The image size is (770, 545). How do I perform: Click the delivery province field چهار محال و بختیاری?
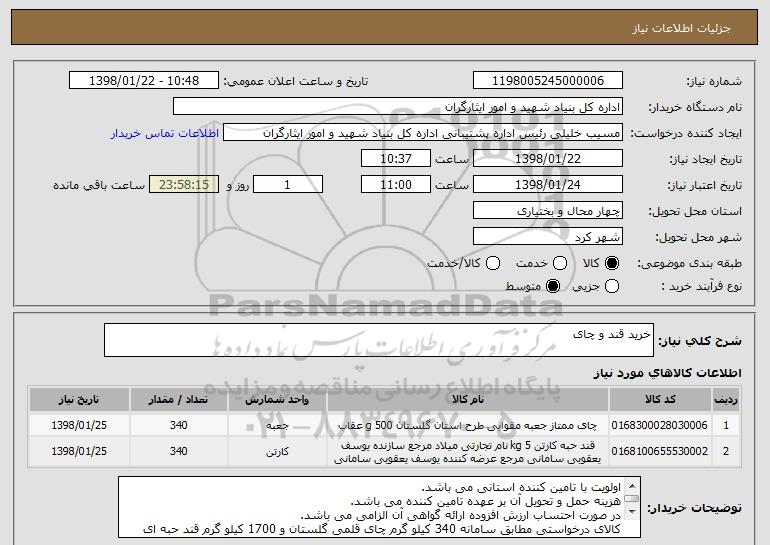[x=548, y=211]
